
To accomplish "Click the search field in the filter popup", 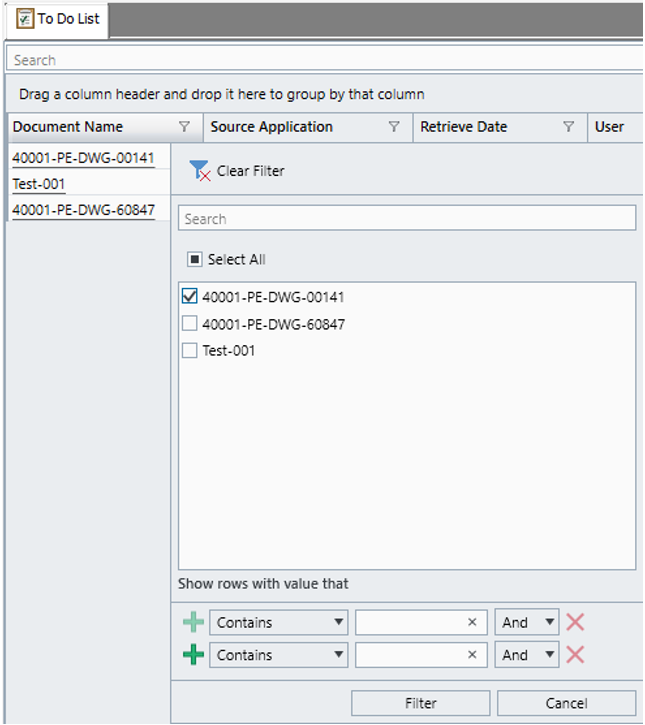I will coord(406,219).
